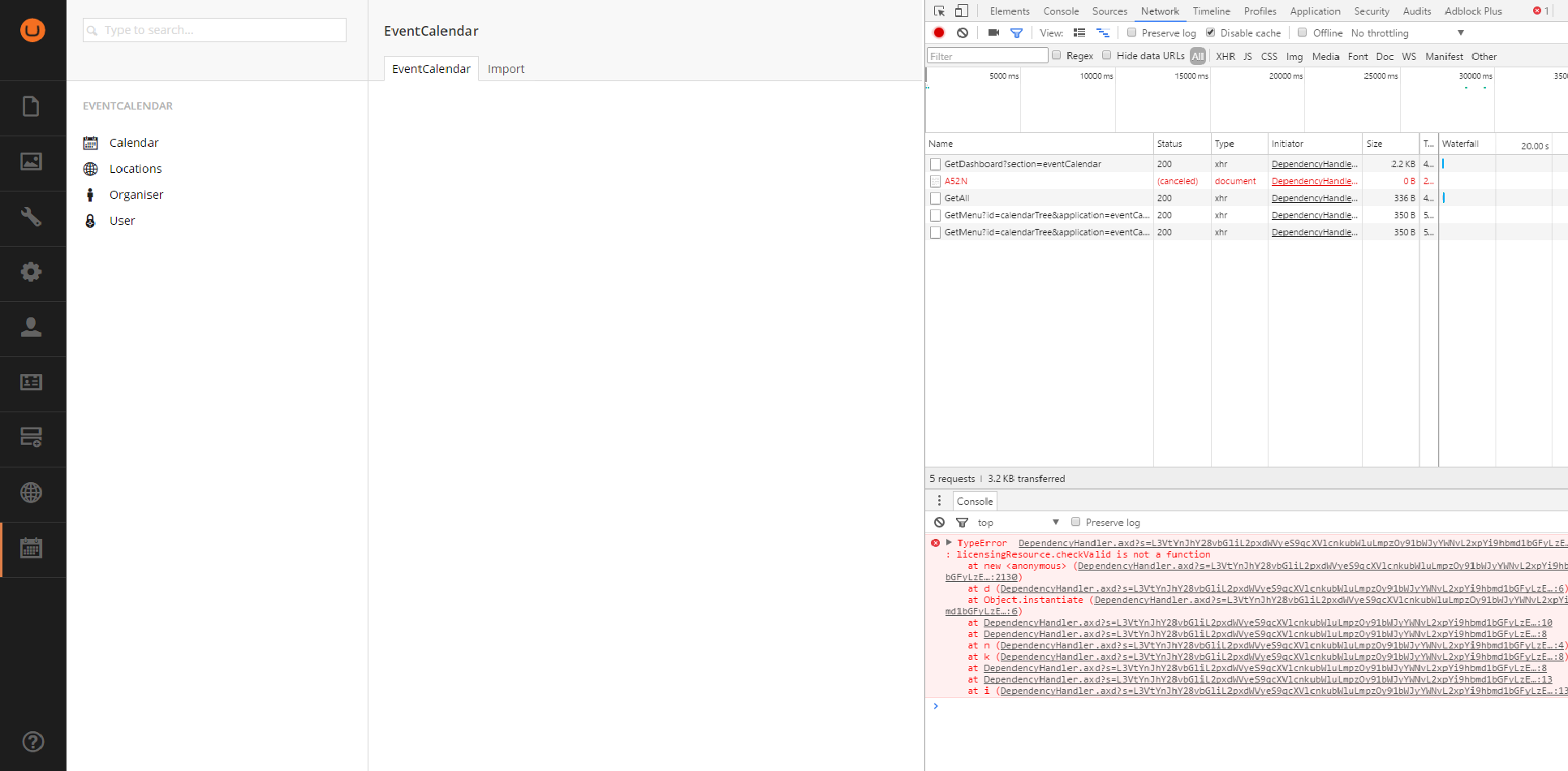The image size is (1568, 771).
Task: Click the red error count indicator
Action: click(1541, 11)
